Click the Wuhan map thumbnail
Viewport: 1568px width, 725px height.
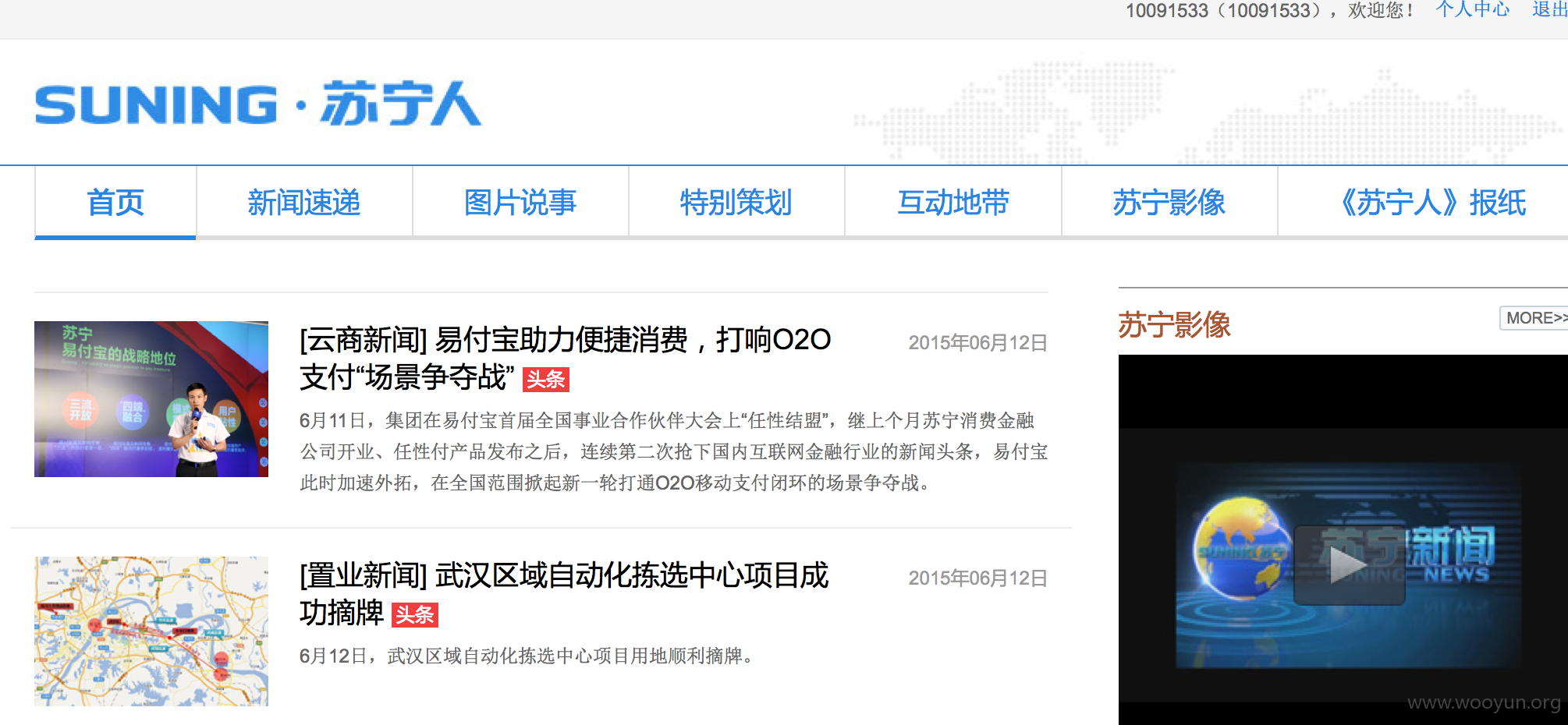click(151, 631)
